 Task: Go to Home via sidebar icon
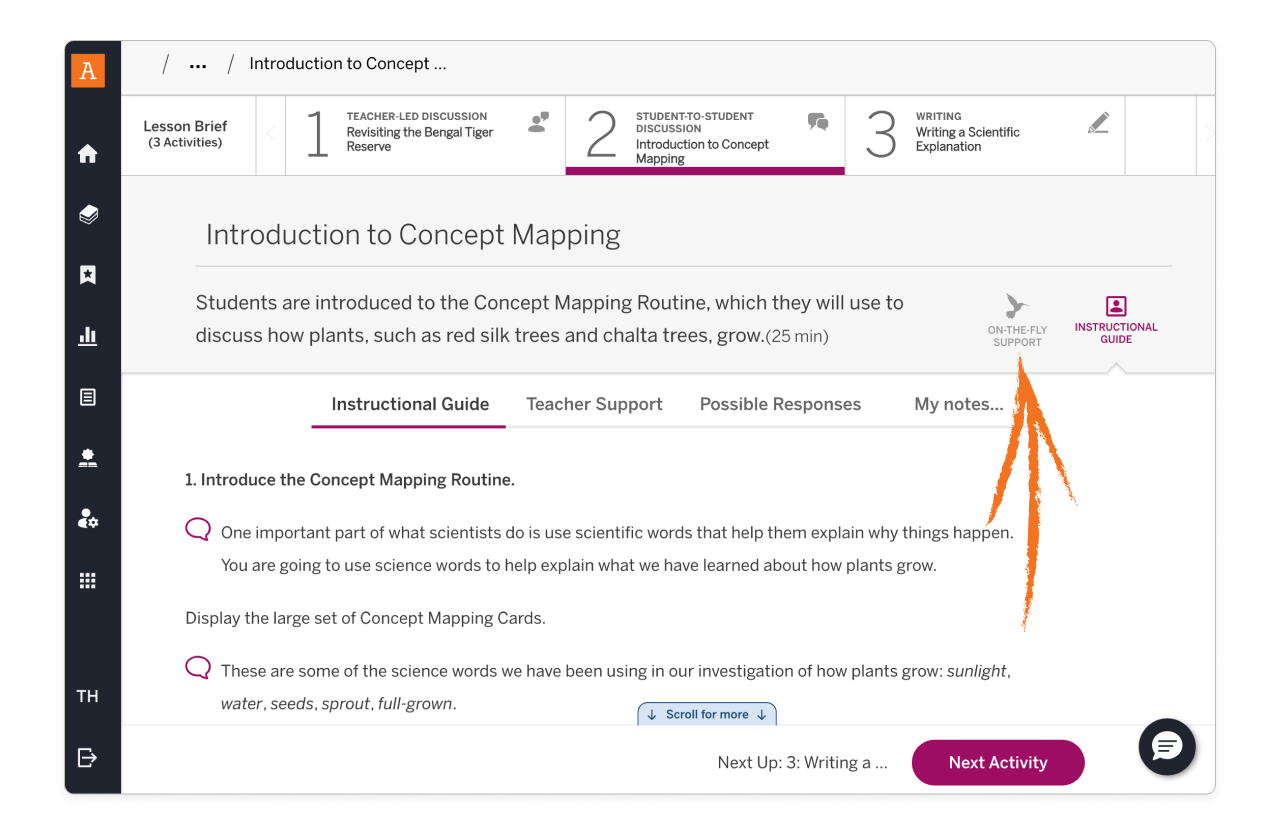[x=88, y=154]
